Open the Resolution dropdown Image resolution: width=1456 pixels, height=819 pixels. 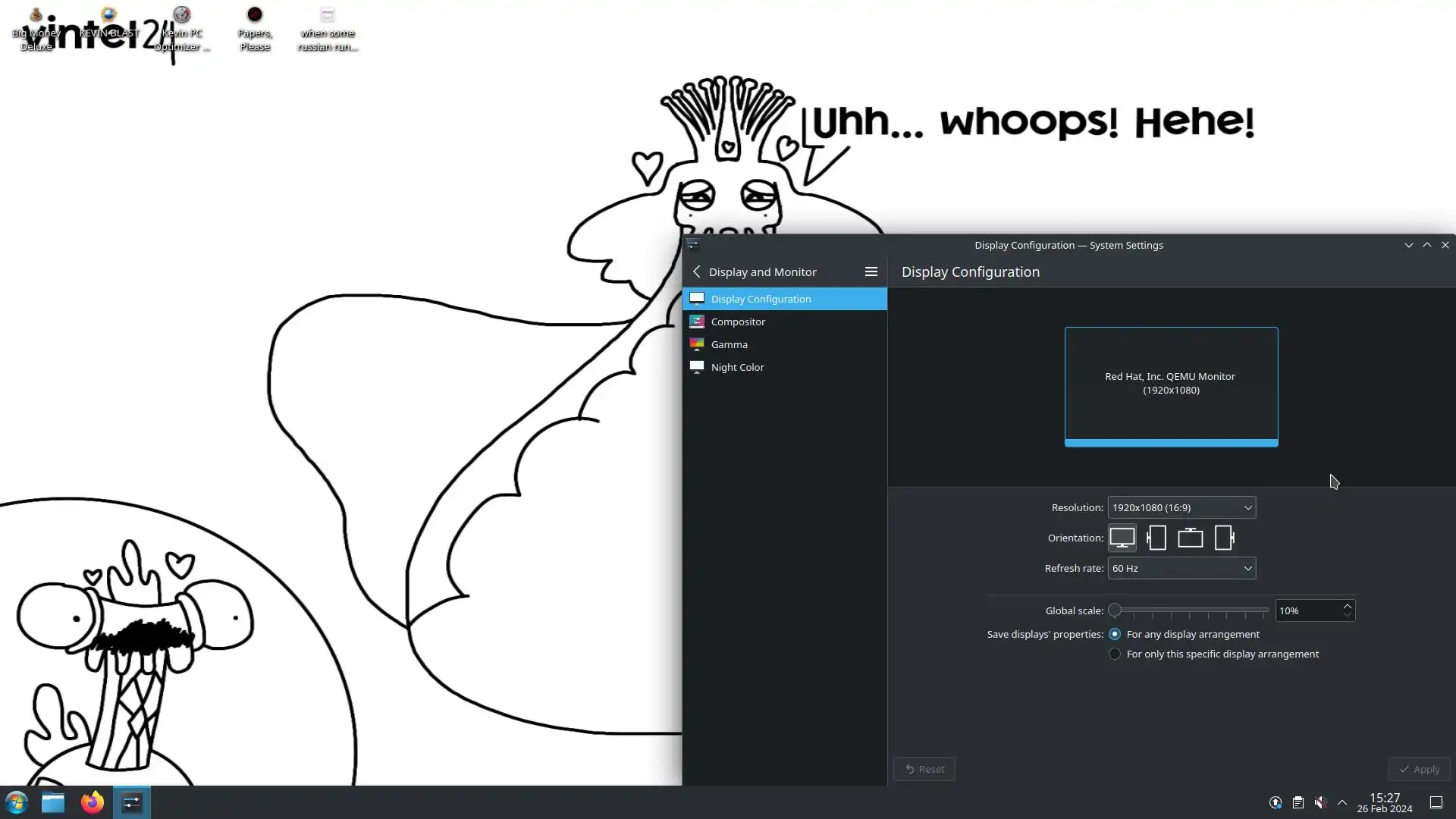[1181, 507]
